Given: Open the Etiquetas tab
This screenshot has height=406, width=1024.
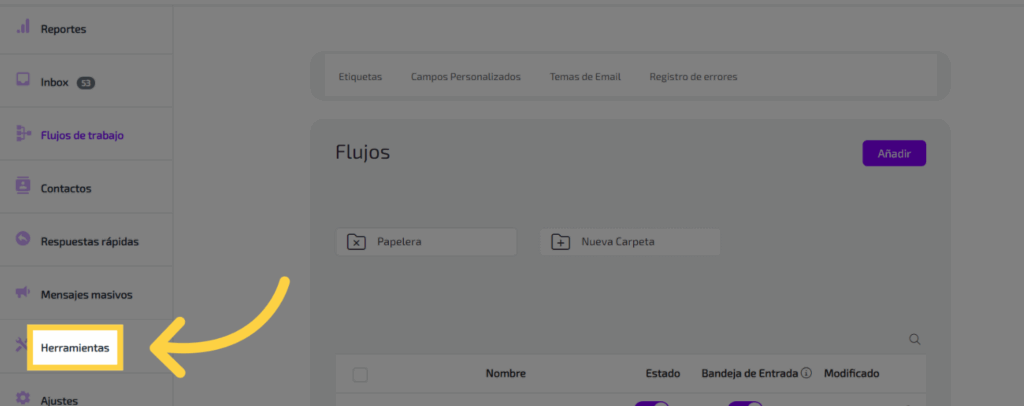Looking at the screenshot, I should point(360,77).
